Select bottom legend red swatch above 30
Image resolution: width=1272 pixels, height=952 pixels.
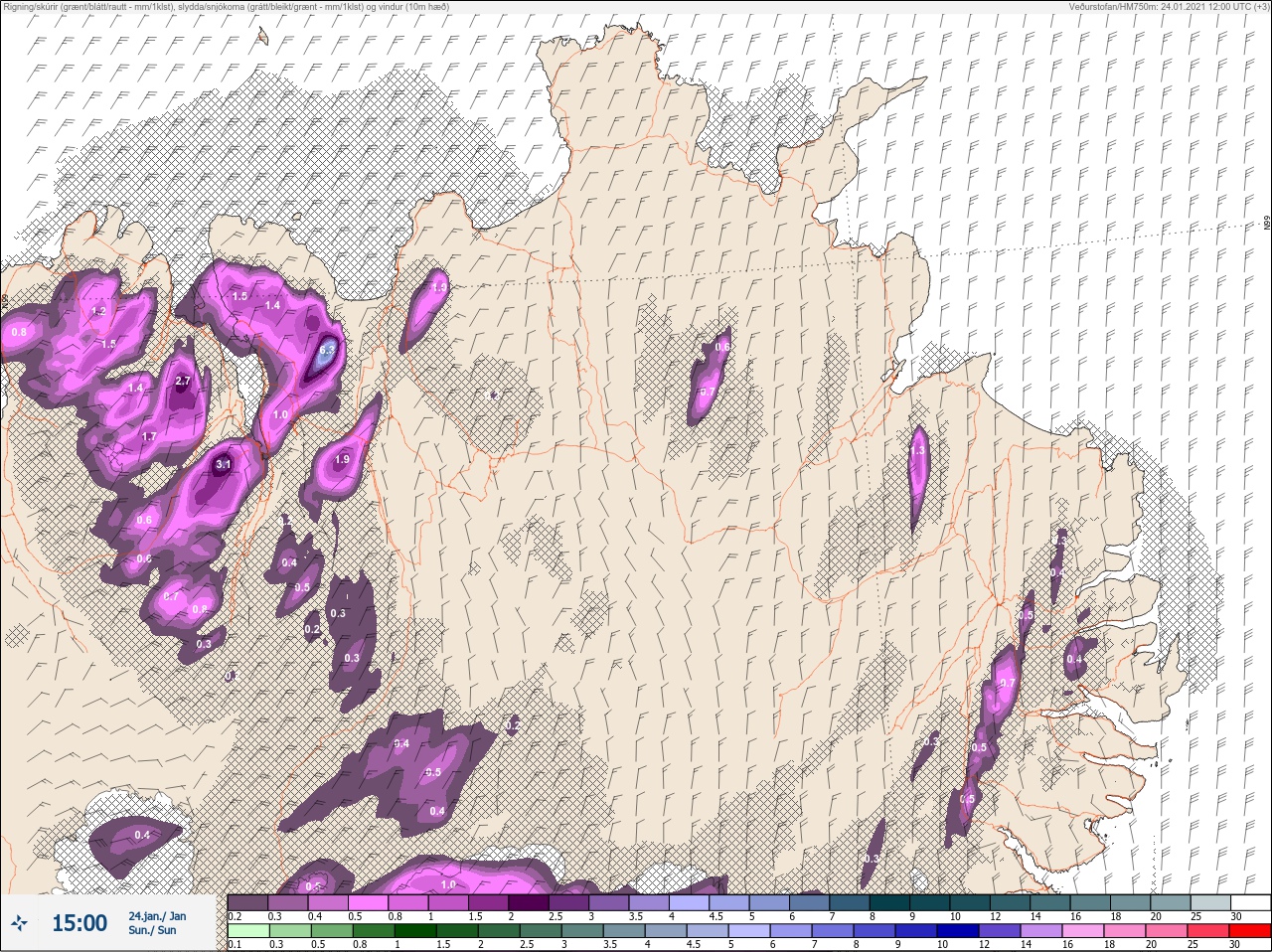[1252, 930]
